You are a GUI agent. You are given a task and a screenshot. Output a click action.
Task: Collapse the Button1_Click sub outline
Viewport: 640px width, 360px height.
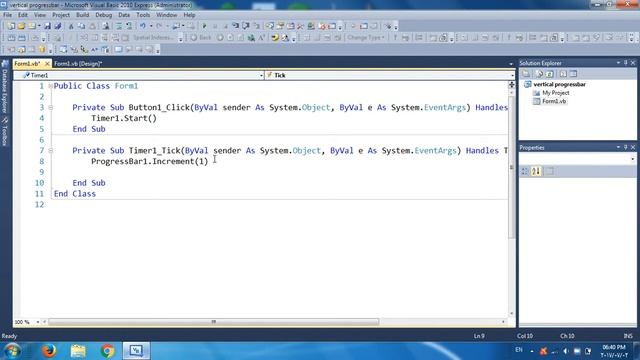tap(50, 108)
